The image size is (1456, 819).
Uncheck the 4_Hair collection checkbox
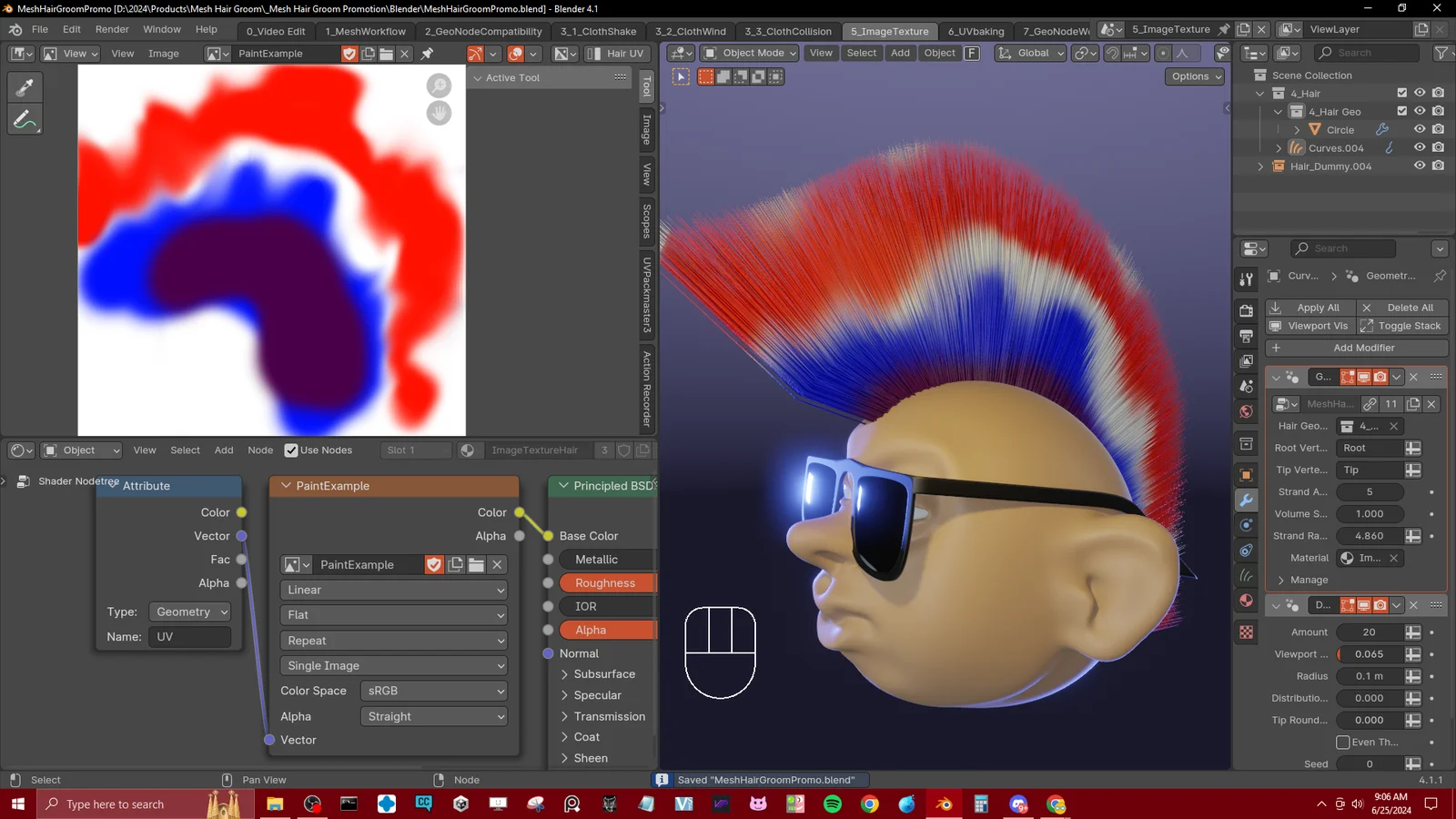coord(1402,93)
